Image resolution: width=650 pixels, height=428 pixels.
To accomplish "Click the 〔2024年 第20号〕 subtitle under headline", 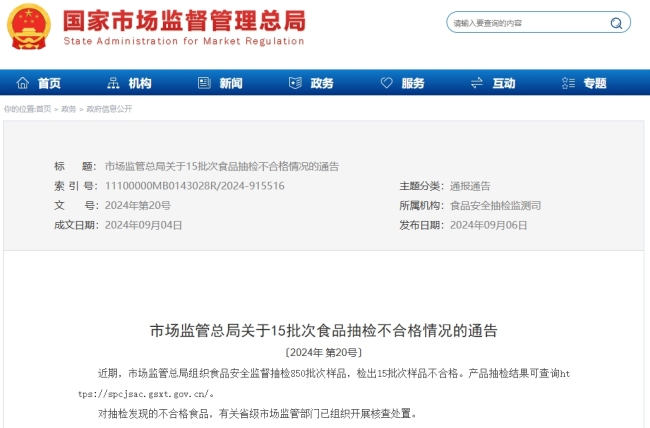I will click(323, 353).
